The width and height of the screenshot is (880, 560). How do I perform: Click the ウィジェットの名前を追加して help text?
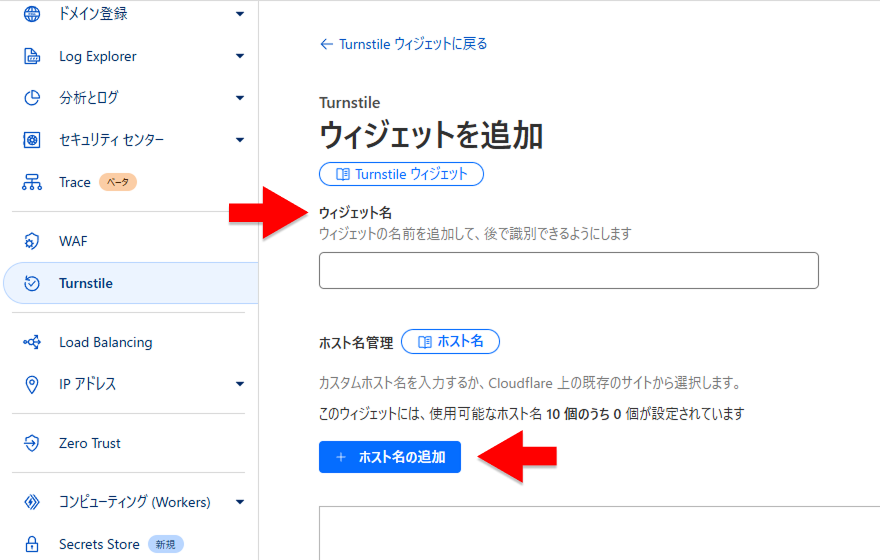(x=475, y=233)
